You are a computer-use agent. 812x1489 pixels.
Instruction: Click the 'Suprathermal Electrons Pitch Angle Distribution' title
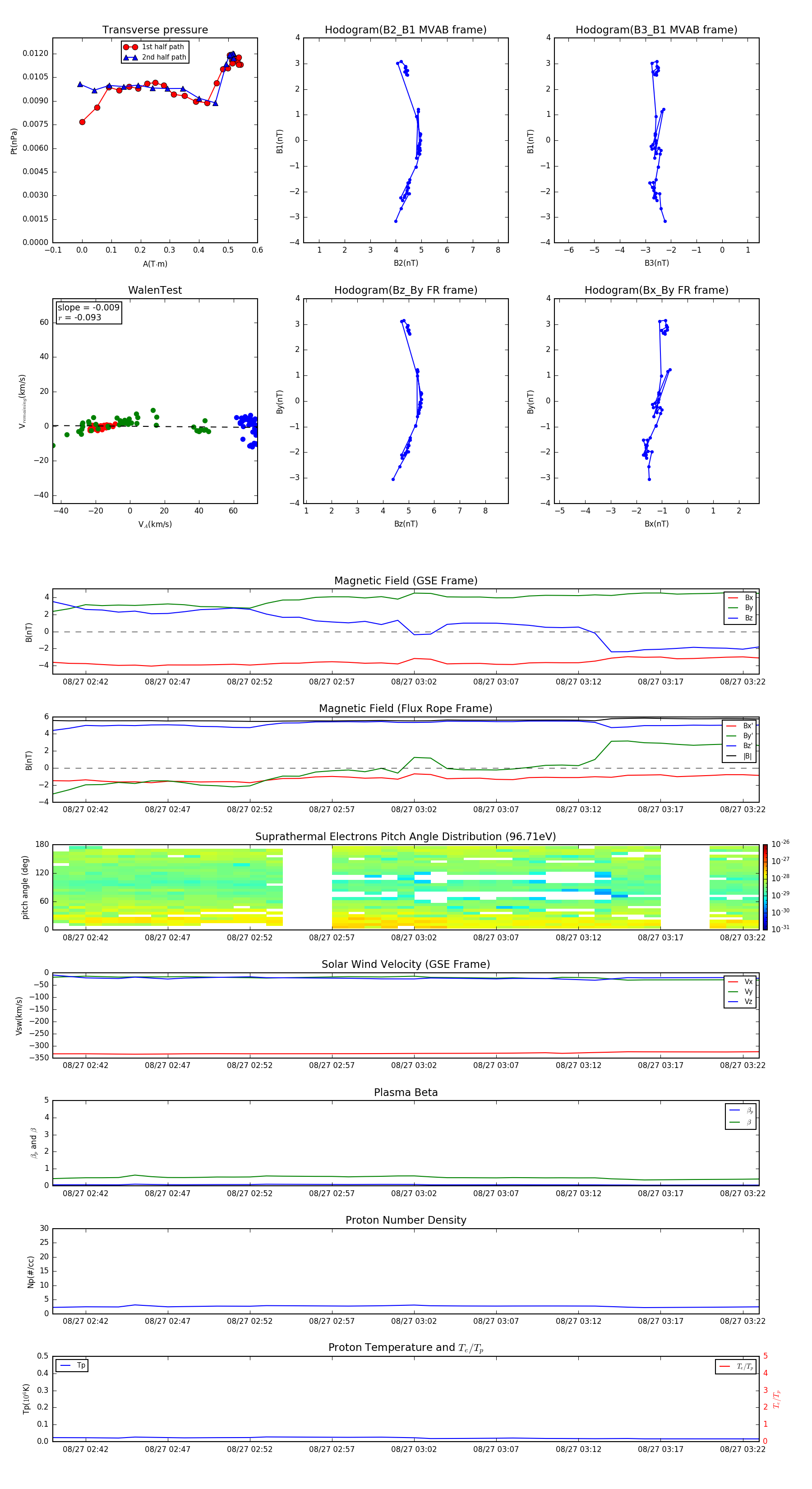(406, 837)
